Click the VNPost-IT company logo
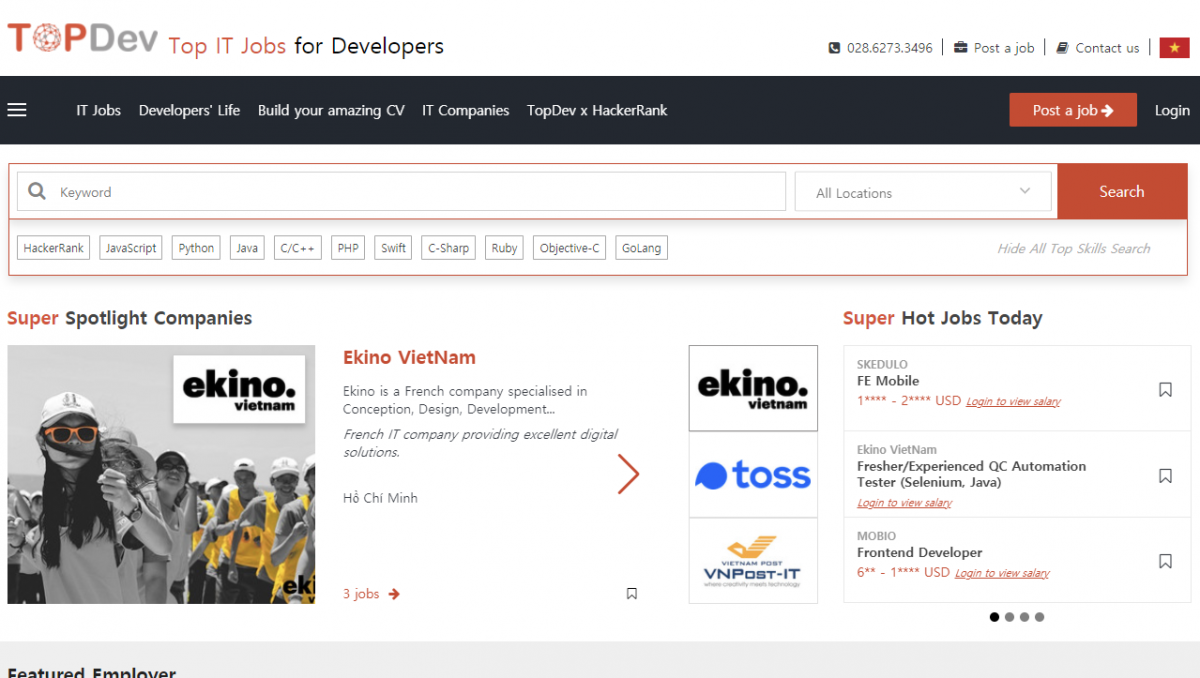This screenshot has height=678, width=1200. tap(753, 561)
